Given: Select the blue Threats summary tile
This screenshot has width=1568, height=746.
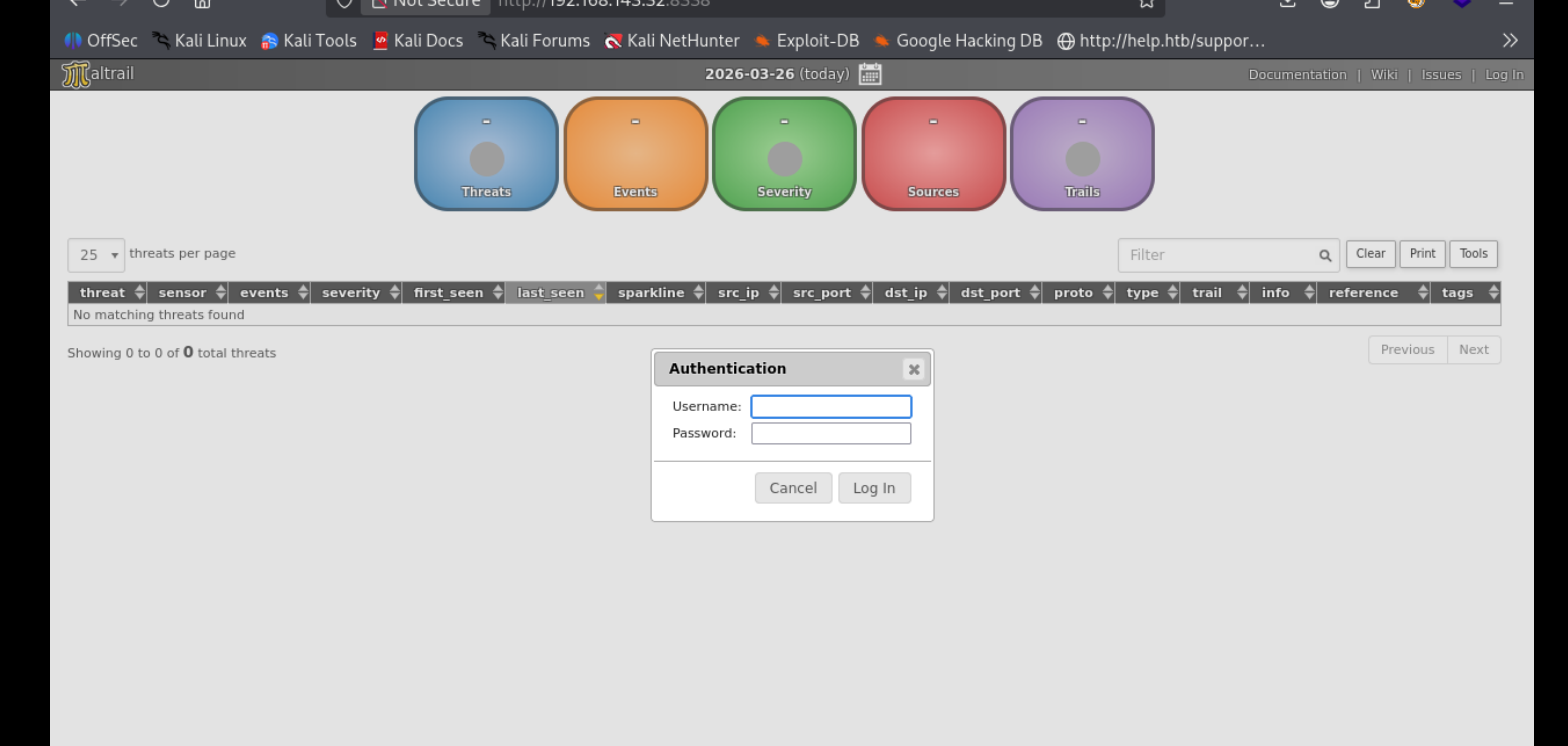Looking at the screenshot, I should click(x=486, y=154).
